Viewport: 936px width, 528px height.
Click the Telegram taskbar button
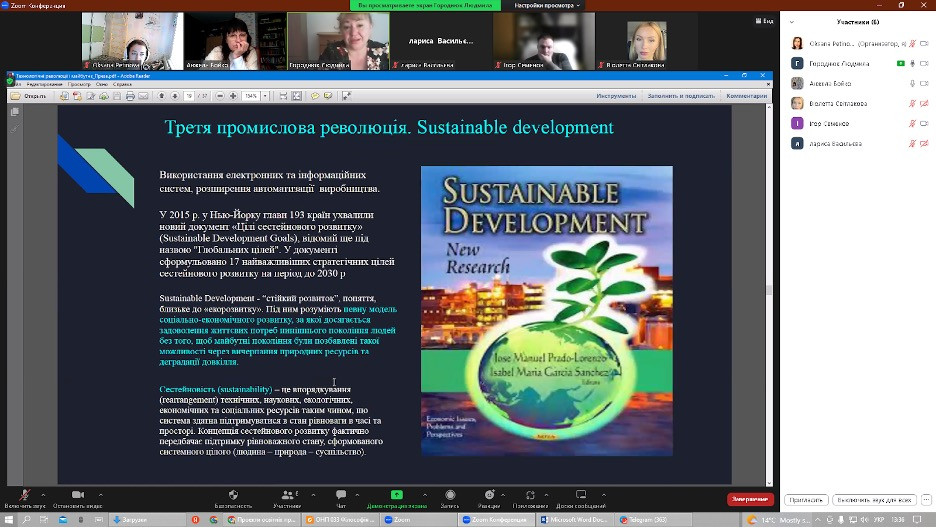tap(649, 520)
